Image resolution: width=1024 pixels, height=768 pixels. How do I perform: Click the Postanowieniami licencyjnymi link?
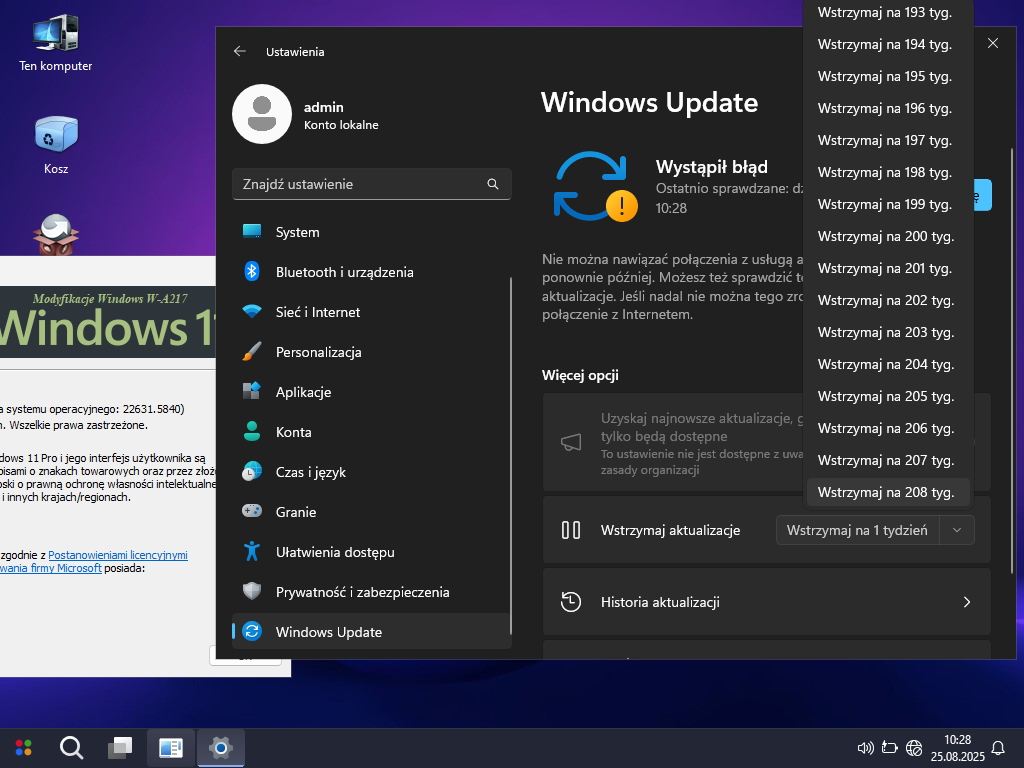118,555
